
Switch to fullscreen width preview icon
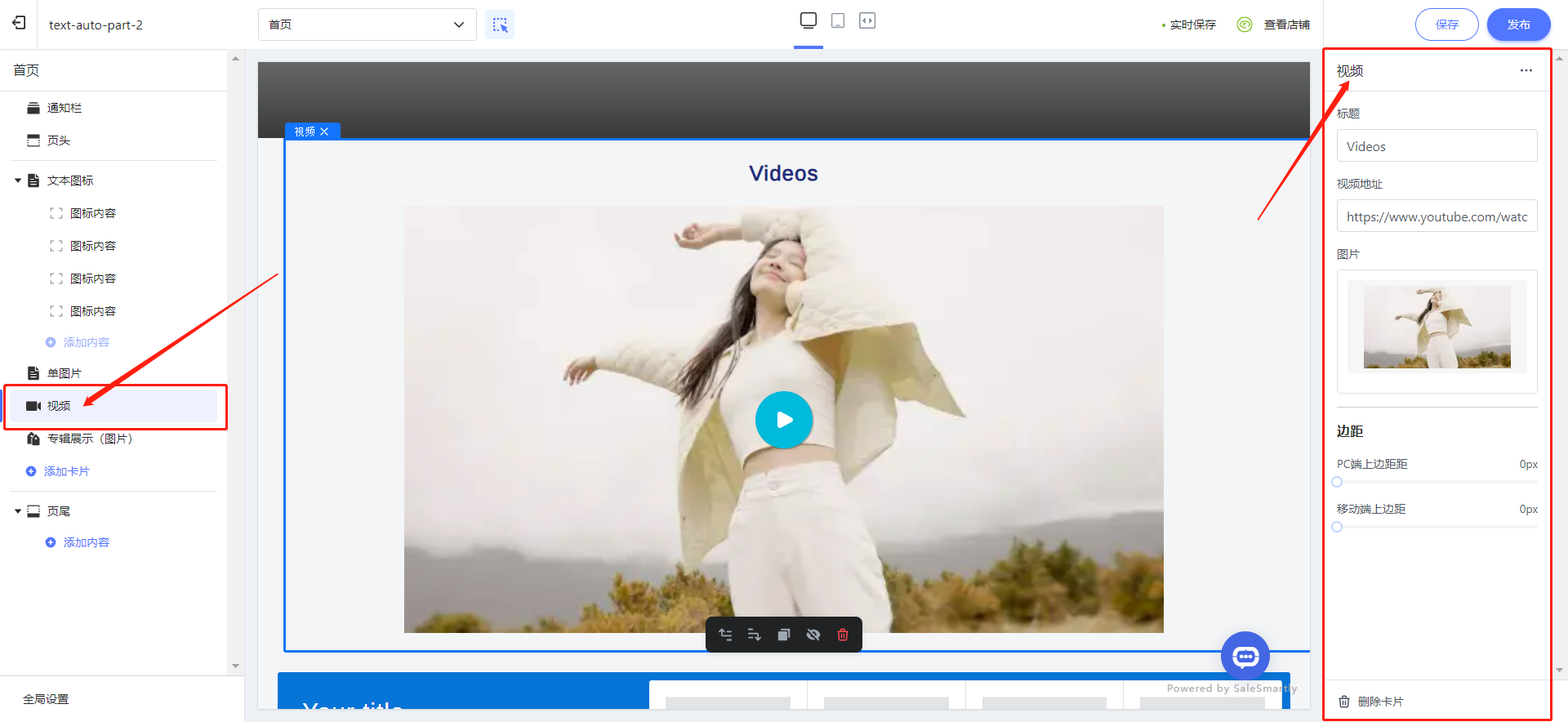867,20
